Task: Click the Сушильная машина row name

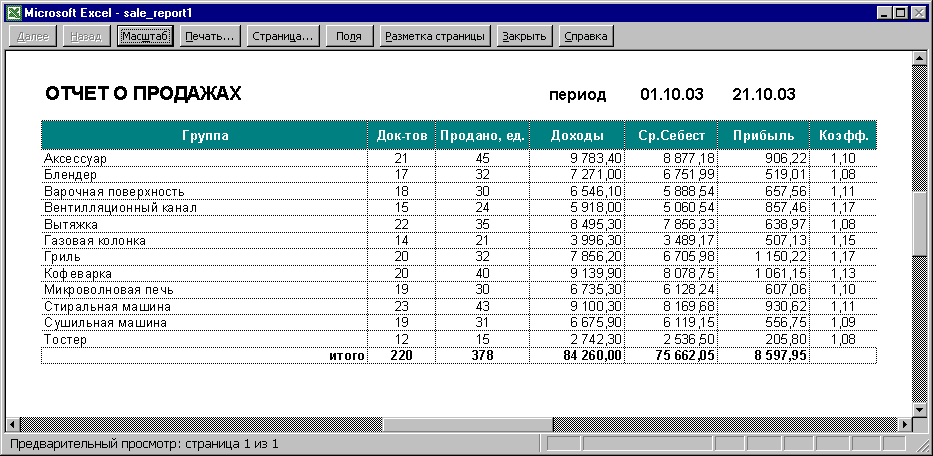Action: pyautogui.click(x=105, y=323)
